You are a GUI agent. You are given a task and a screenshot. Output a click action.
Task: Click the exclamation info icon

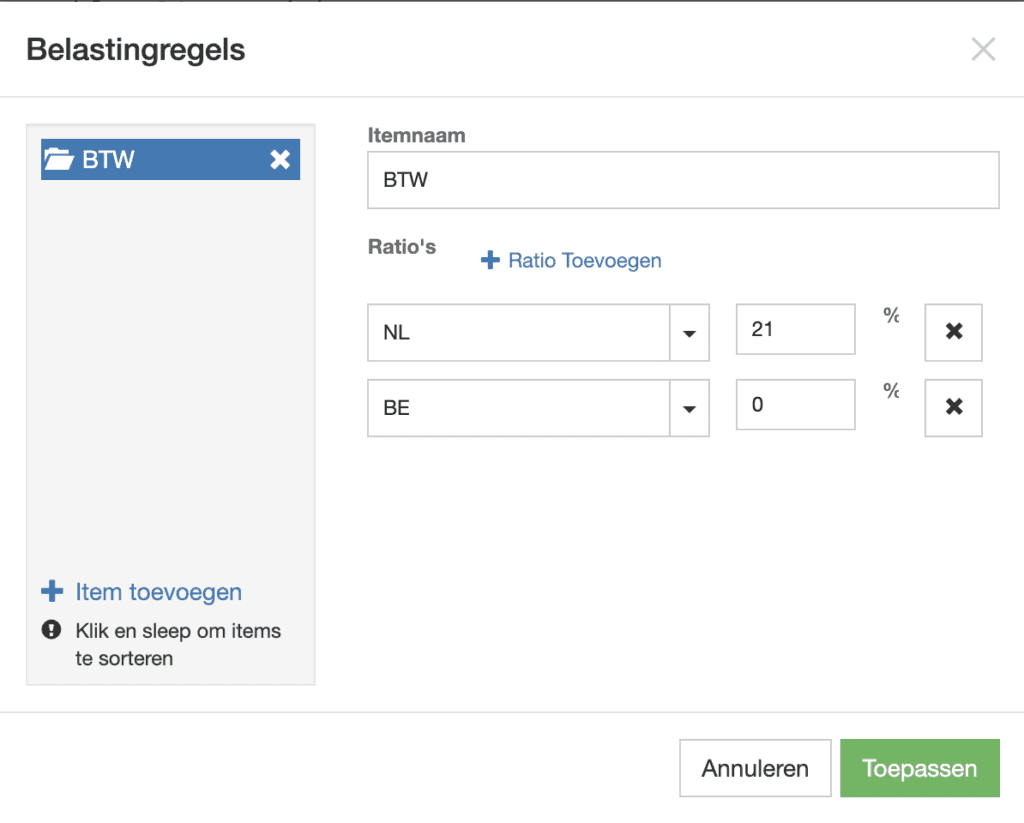[51, 630]
